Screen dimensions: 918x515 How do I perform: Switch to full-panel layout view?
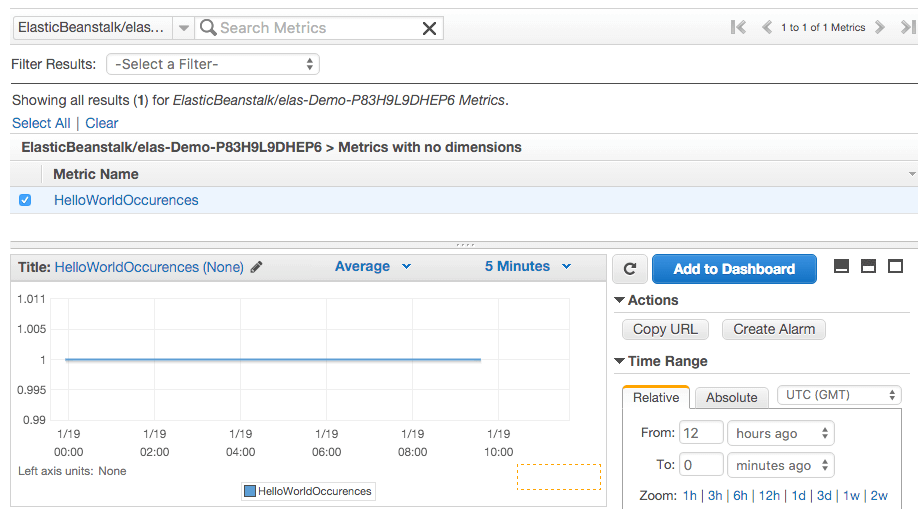coord(895,266)
